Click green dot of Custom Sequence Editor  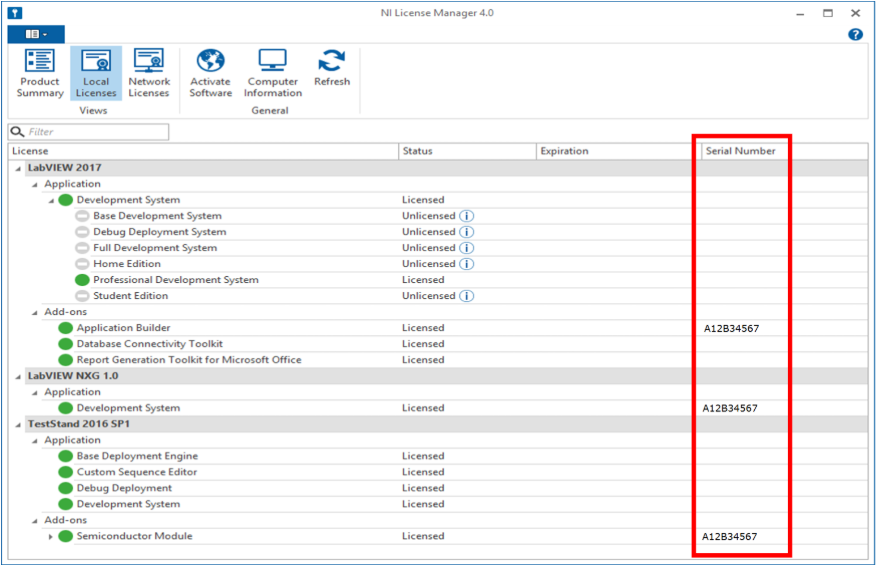[66, 472]
